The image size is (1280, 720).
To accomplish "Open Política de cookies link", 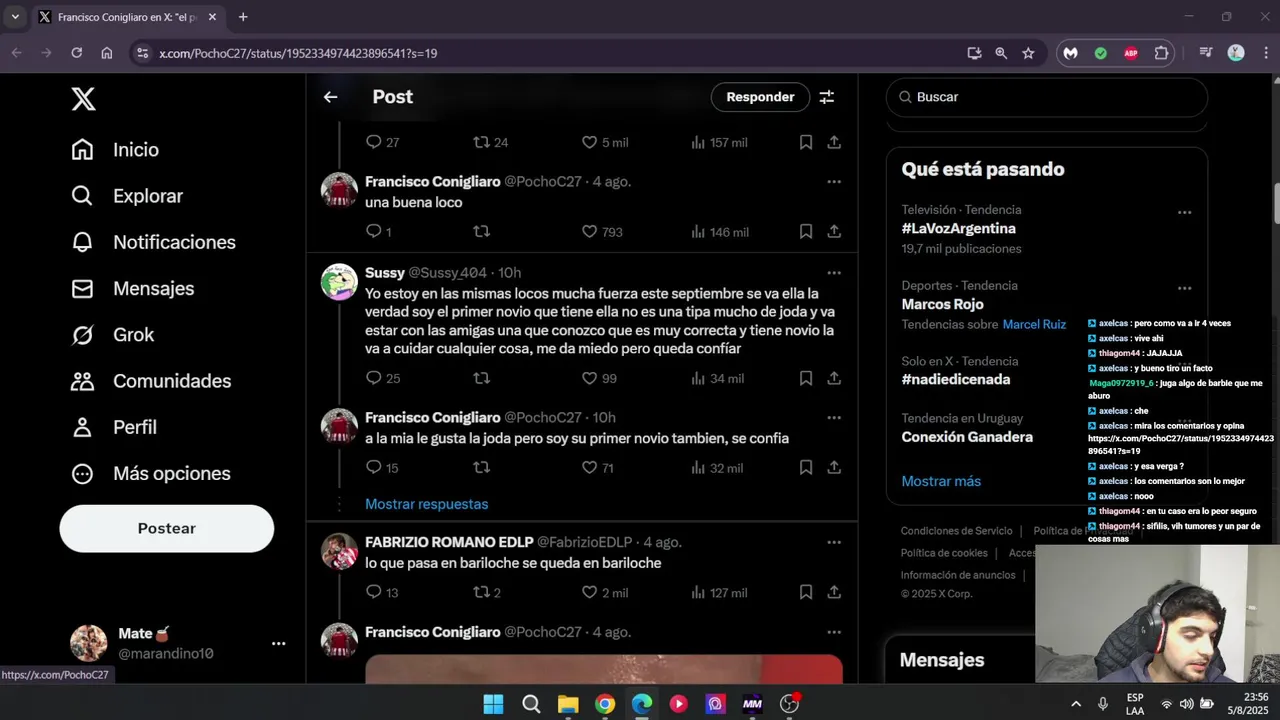I will [x=944, y=553].
